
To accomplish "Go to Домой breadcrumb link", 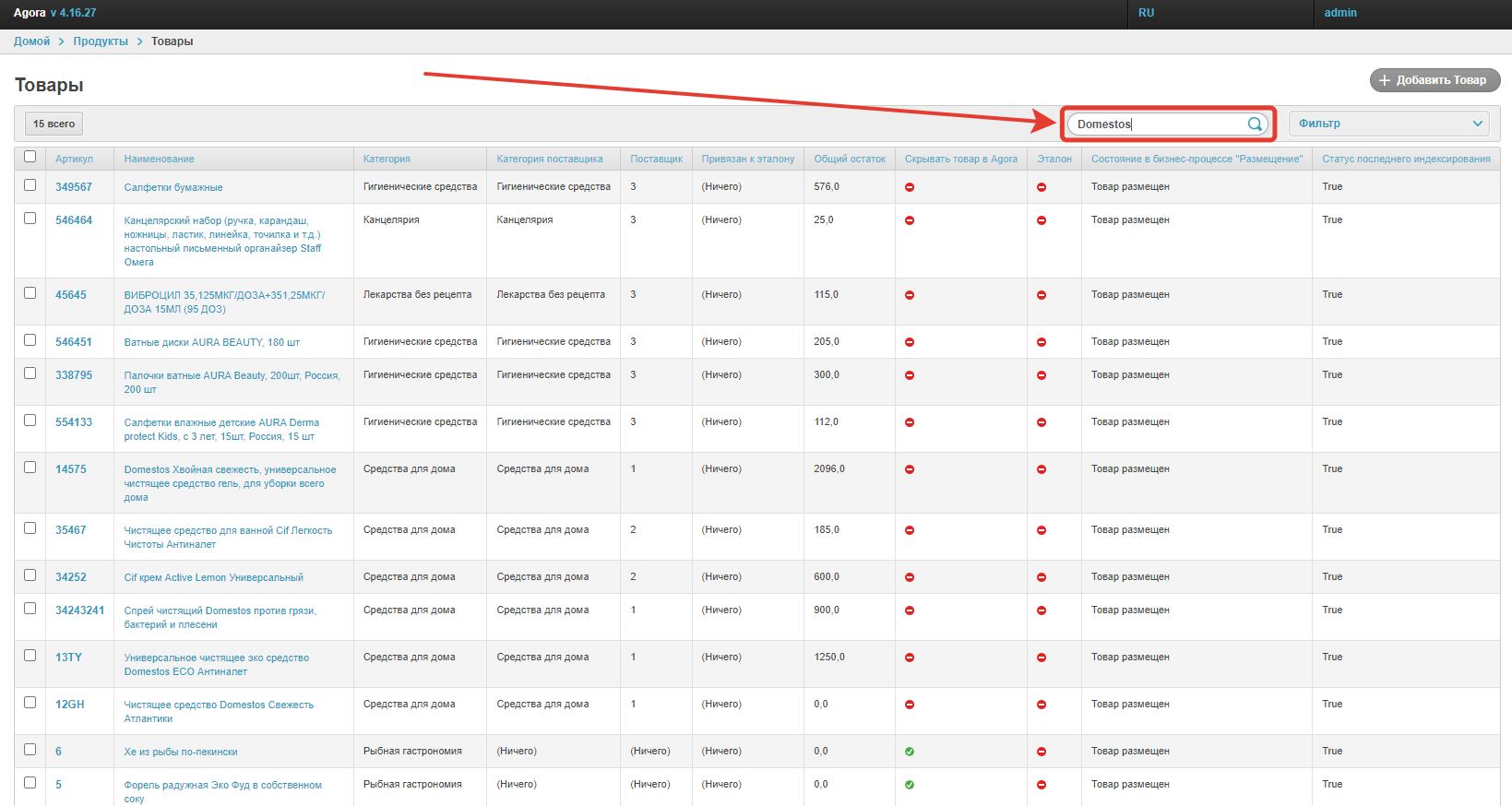I will [x=32, y=41].
